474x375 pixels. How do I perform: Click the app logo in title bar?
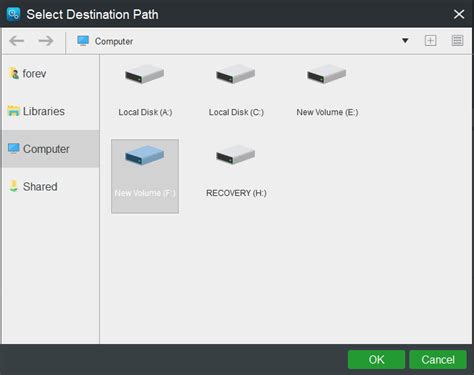(x=13, y=14)
